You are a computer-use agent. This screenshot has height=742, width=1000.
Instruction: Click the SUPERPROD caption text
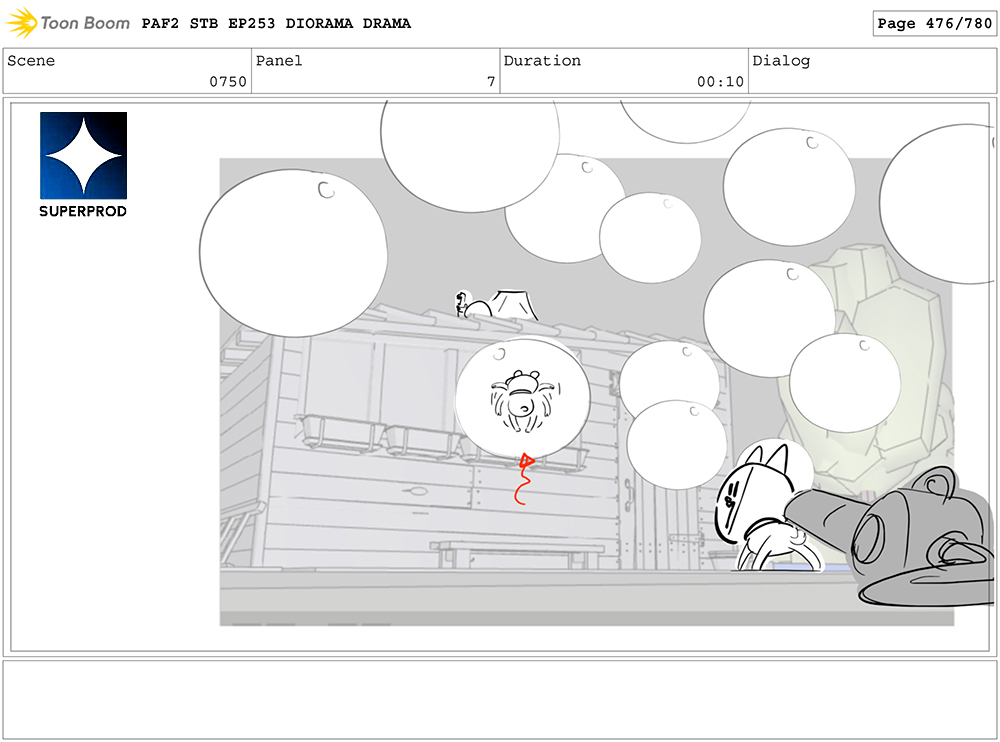(83, 211)
